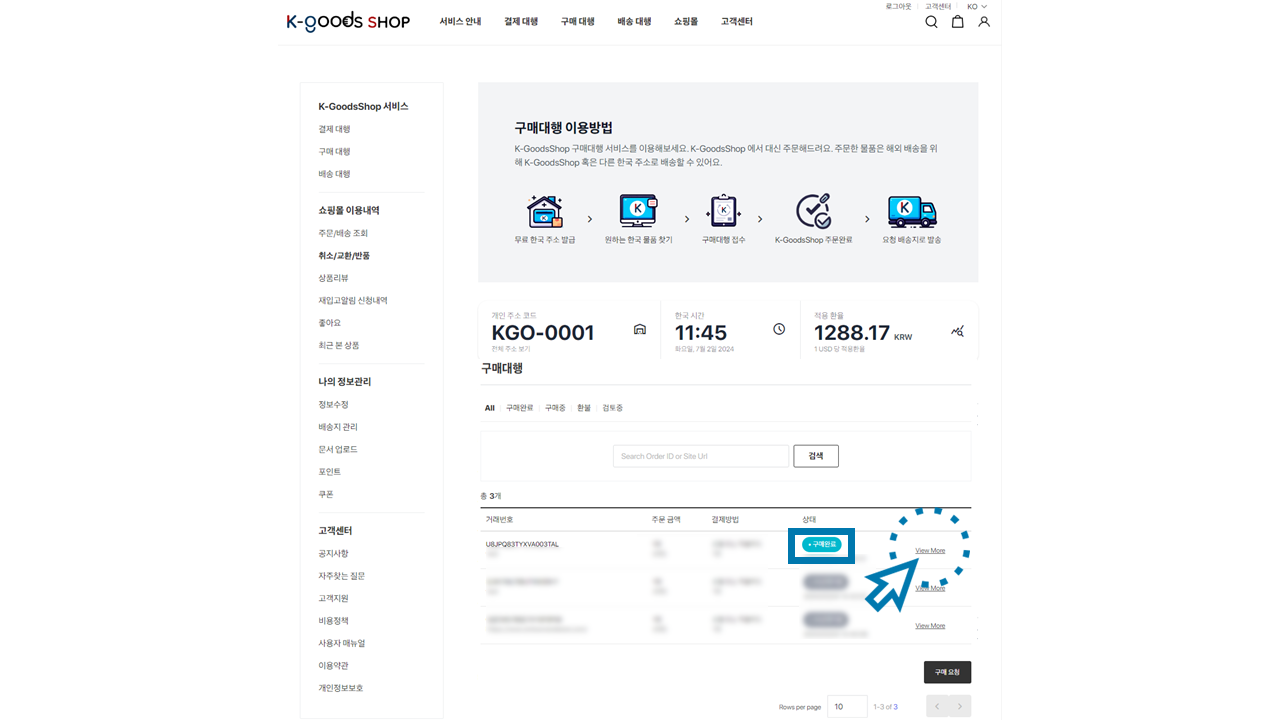Open the Rows per page selector
Image resolution: width=1280 pixels, height=720 pixels.
pyautogui.click(x=847, y=706)
